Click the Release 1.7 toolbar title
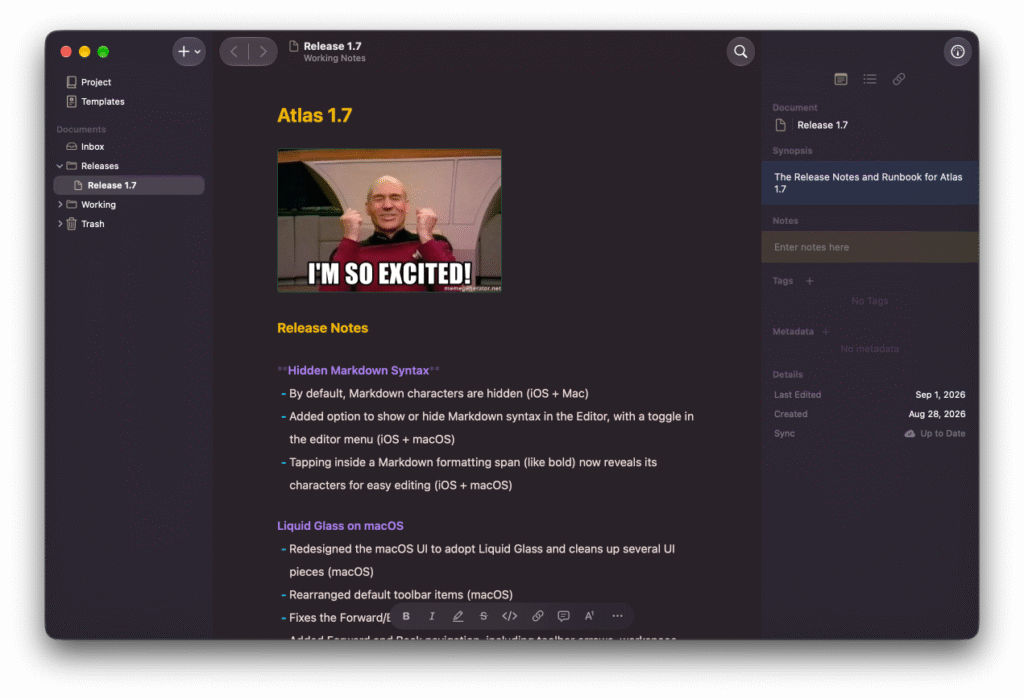This screenshot has width=1024, height=699. pos(332,46)
